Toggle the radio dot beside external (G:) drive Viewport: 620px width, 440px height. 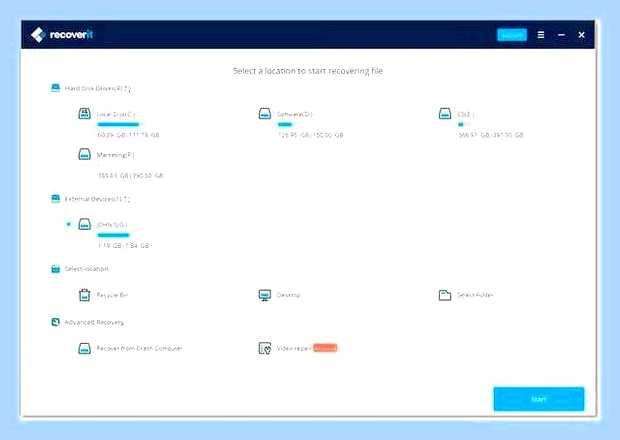pos(68,224)
